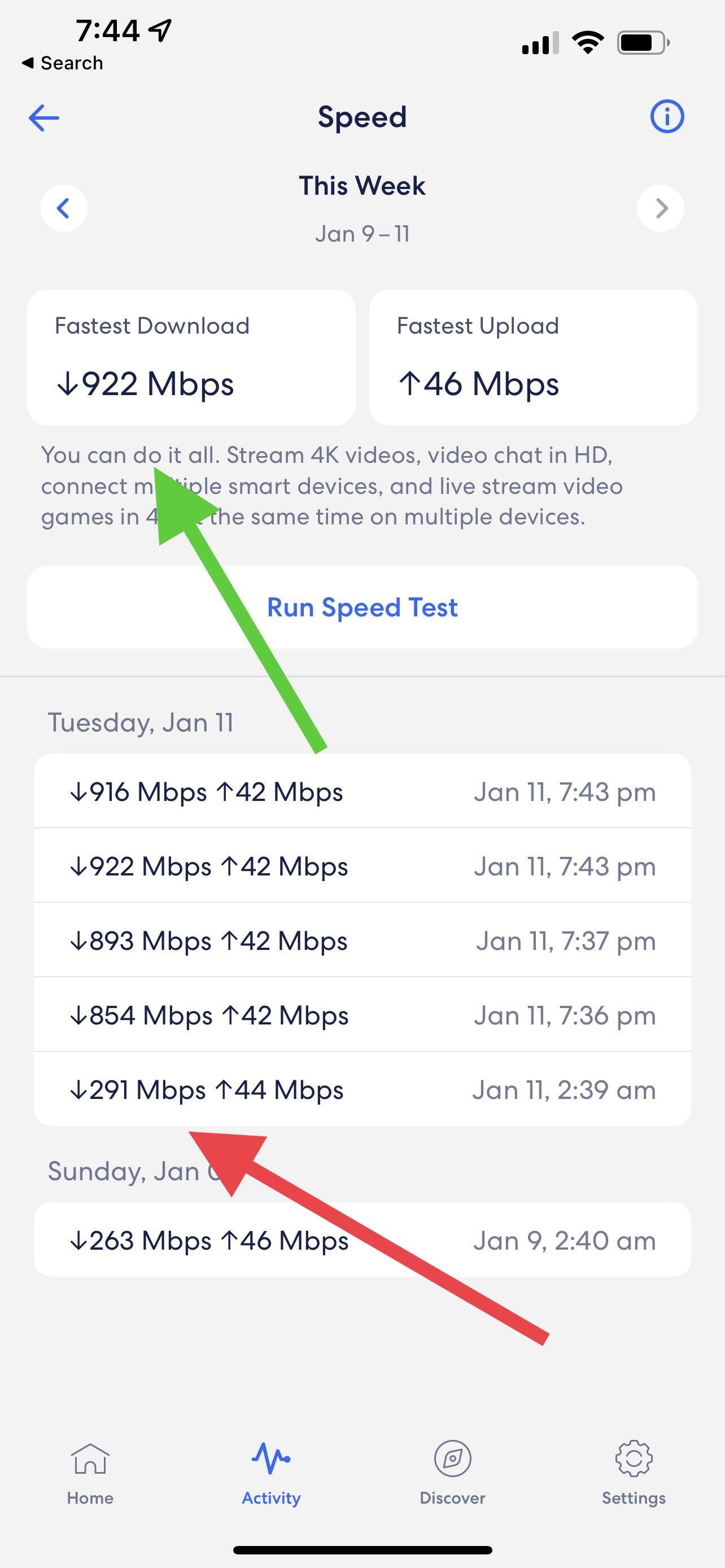Go to previous week with left chevron
The image size is (725, 1568).
coord(64,208)
